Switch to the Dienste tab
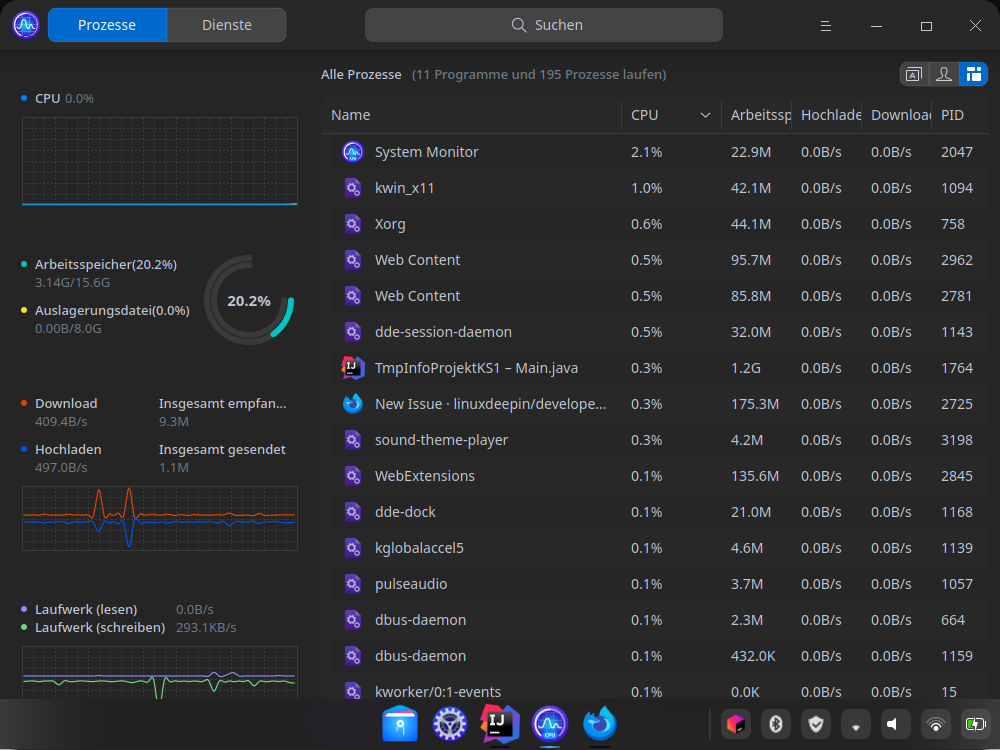 (x=226, y=24)
